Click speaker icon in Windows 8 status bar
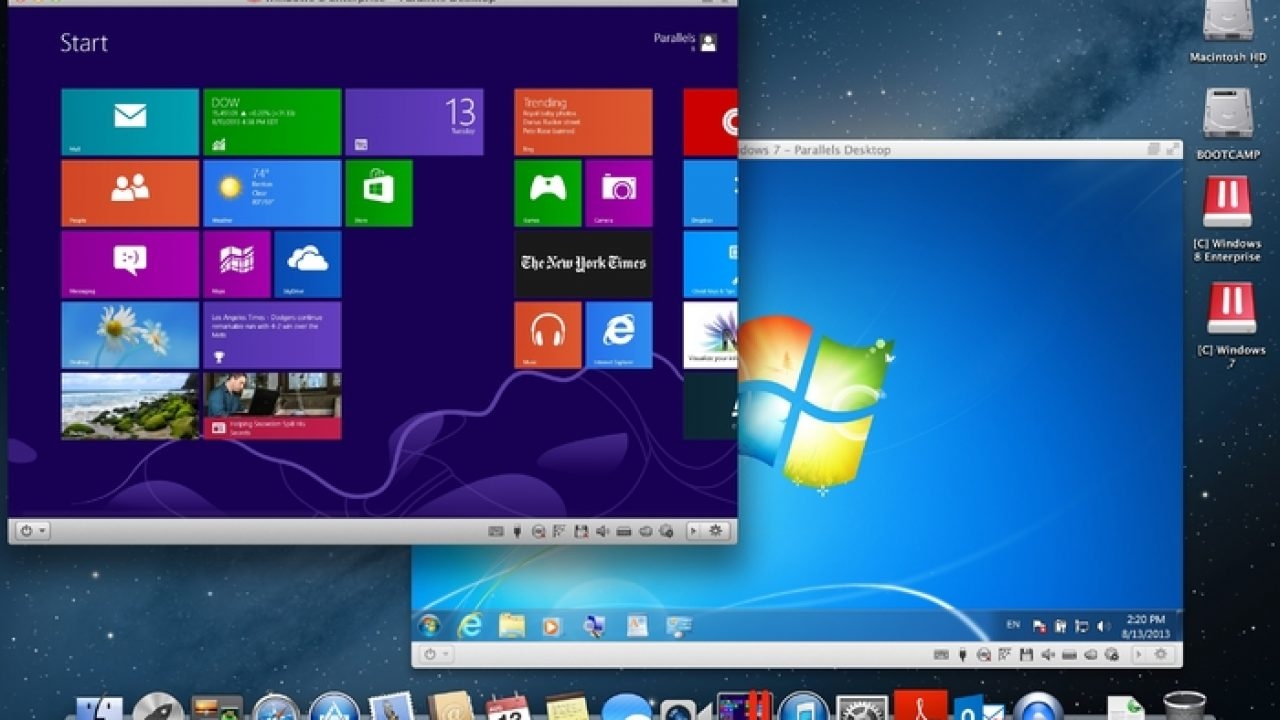This screenshot has height=720, width=1280. point(602,531)
